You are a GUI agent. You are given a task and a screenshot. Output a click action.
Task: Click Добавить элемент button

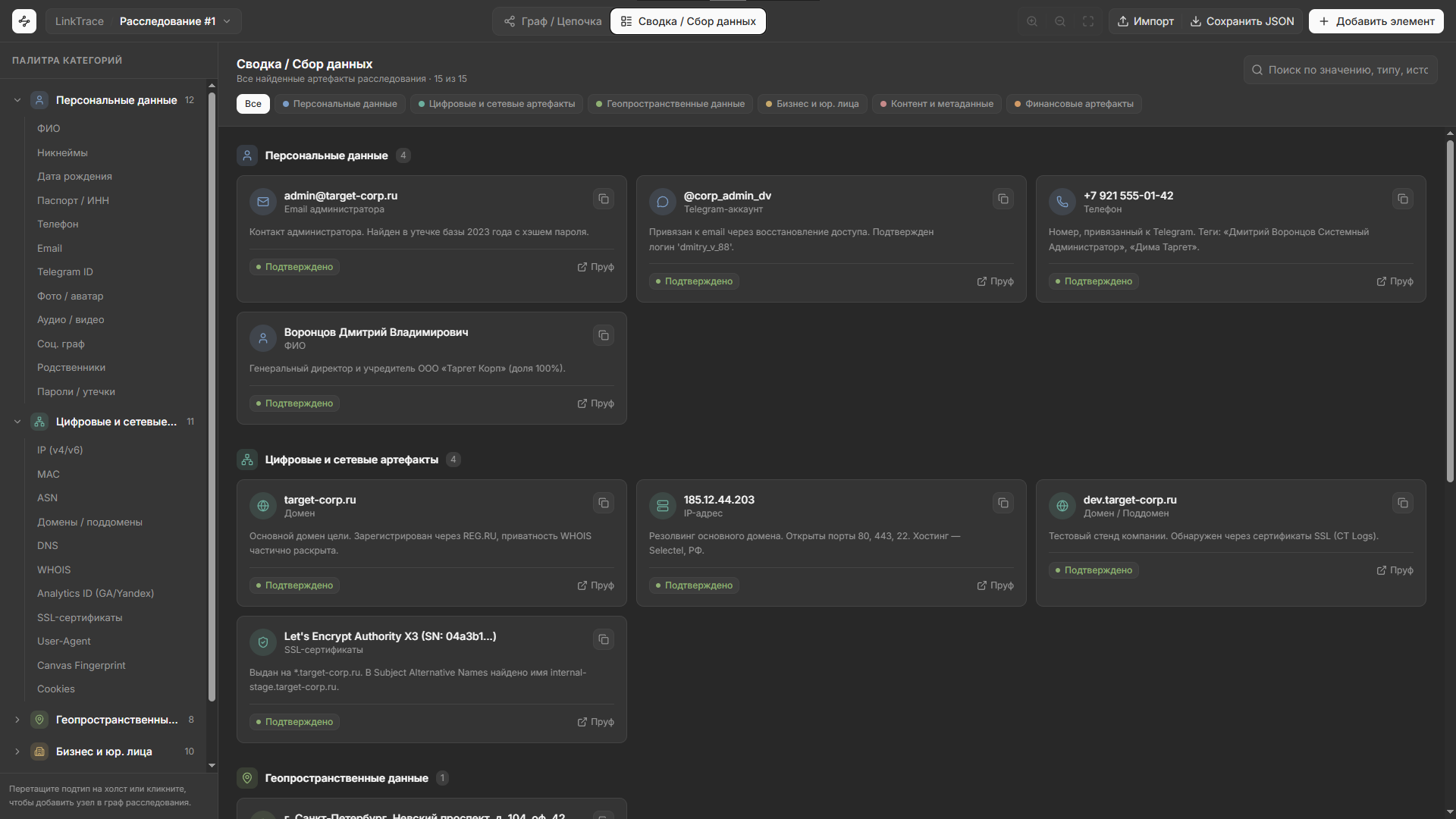tap(1376, 21)
